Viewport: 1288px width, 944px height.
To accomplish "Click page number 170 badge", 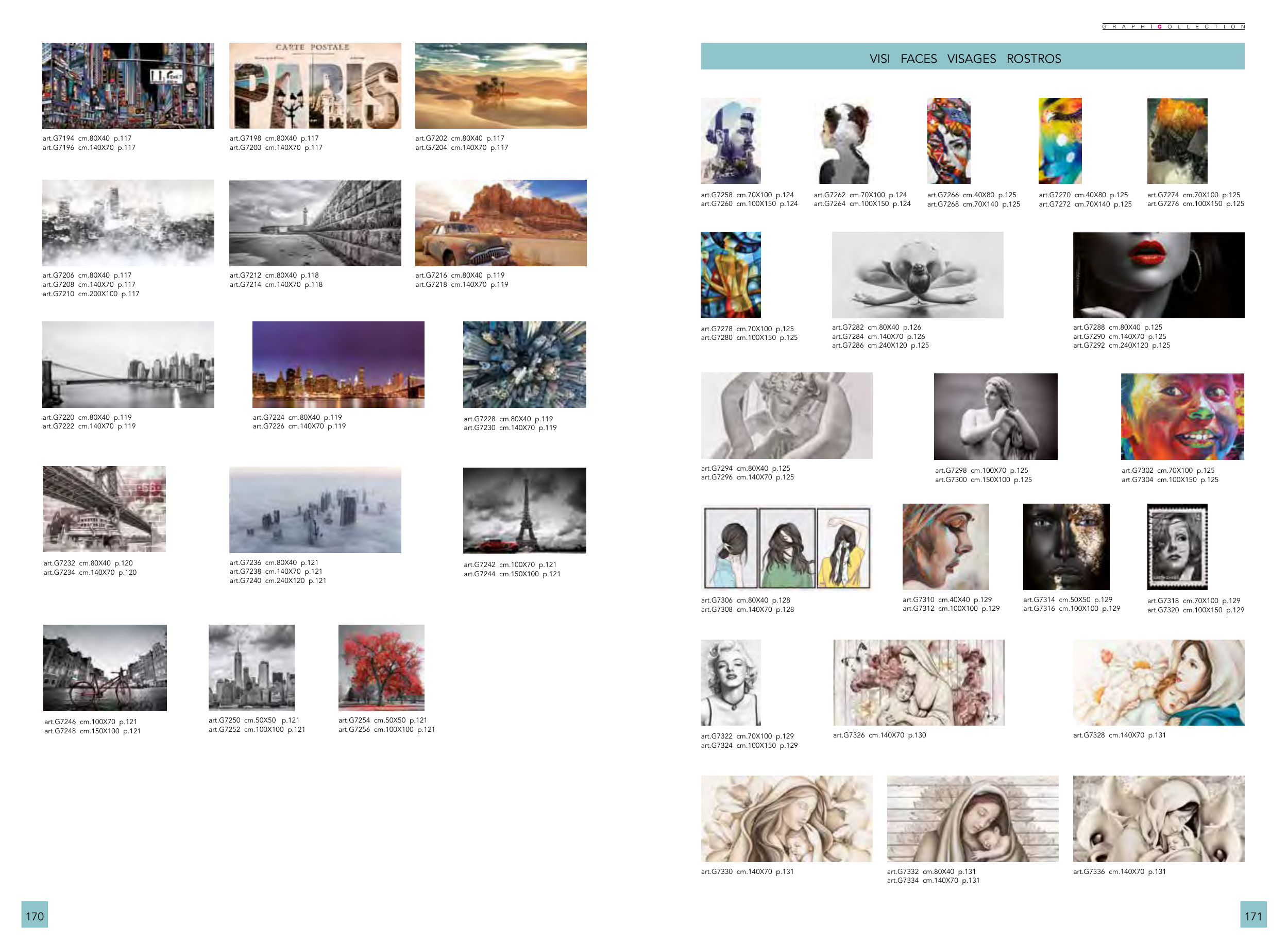I will [35, 915].
